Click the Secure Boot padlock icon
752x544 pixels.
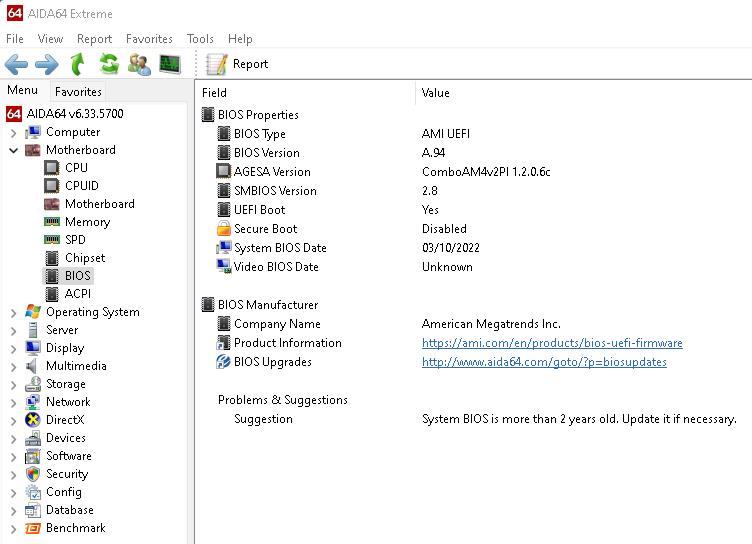click(x=223, y=228)
